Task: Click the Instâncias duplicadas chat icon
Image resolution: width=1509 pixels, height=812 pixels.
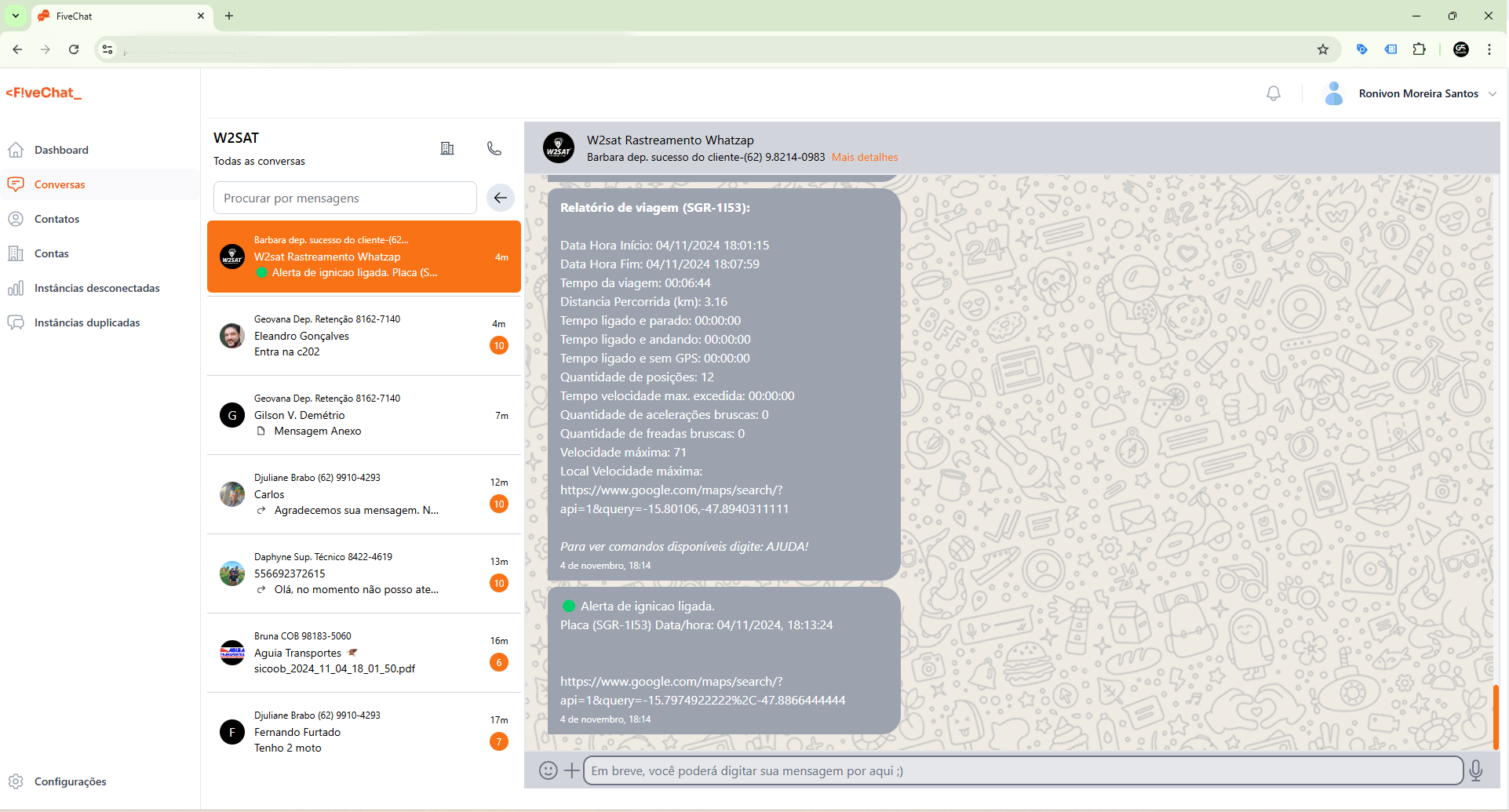Action: (x=16, y=322)
